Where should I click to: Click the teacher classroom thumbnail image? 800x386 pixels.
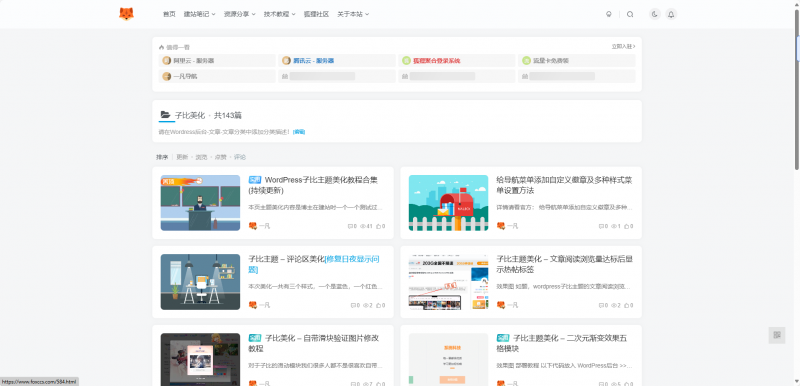[x=200, y=203]
